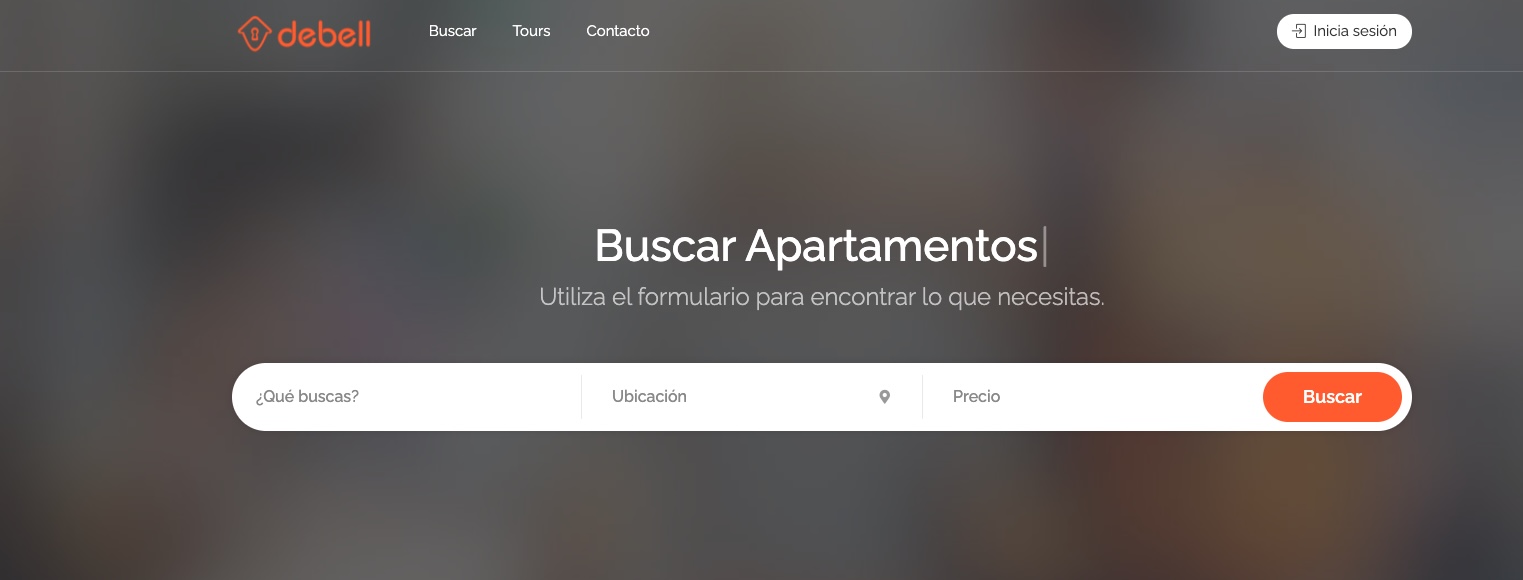Click the subtitle Utiliza el formulario text
Image resolution: width=1523 pixels, height=580 pixels.
(x=822, y=297)
